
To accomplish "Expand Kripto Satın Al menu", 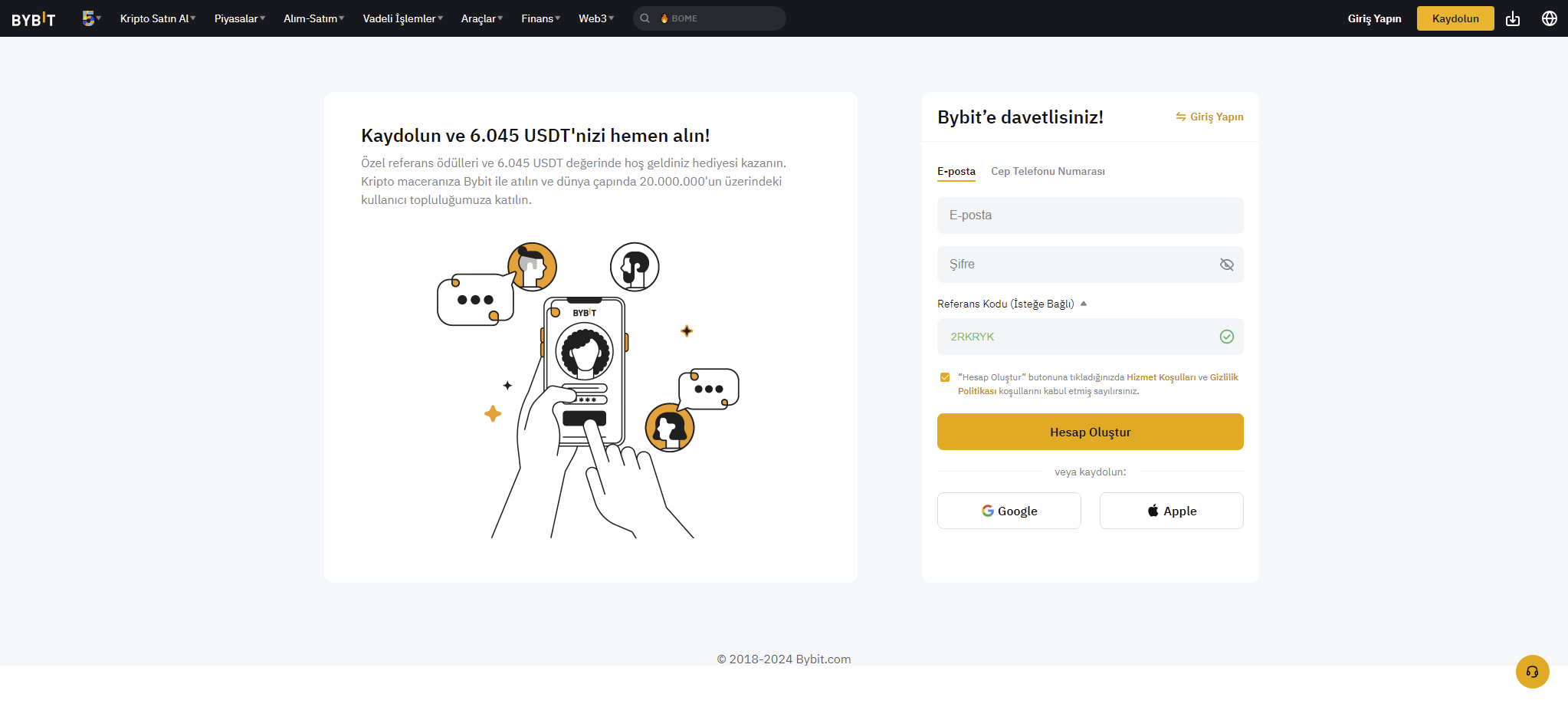I will click(158, 18).
